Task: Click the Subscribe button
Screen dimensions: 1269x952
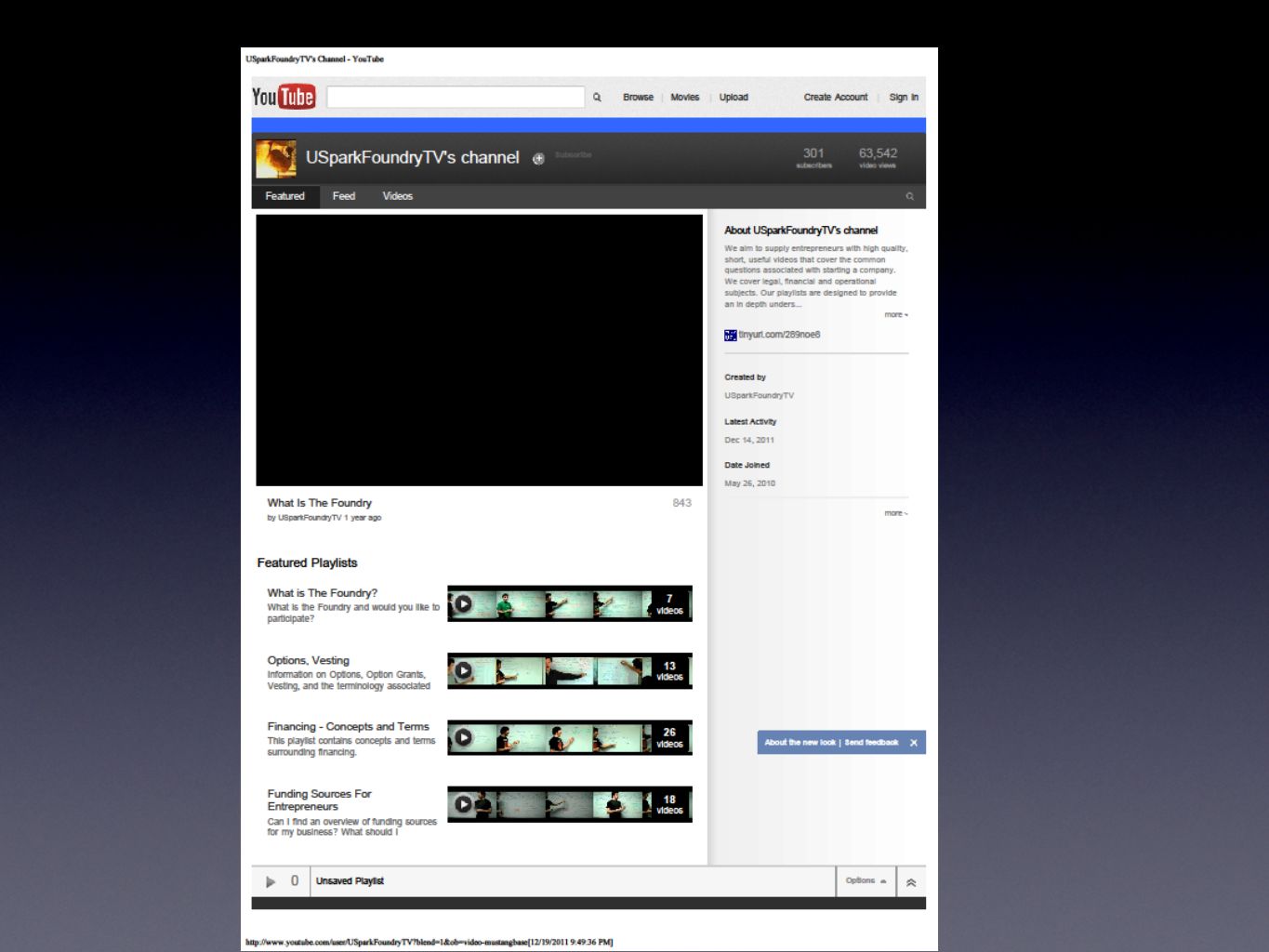Action: pos(573,155)
